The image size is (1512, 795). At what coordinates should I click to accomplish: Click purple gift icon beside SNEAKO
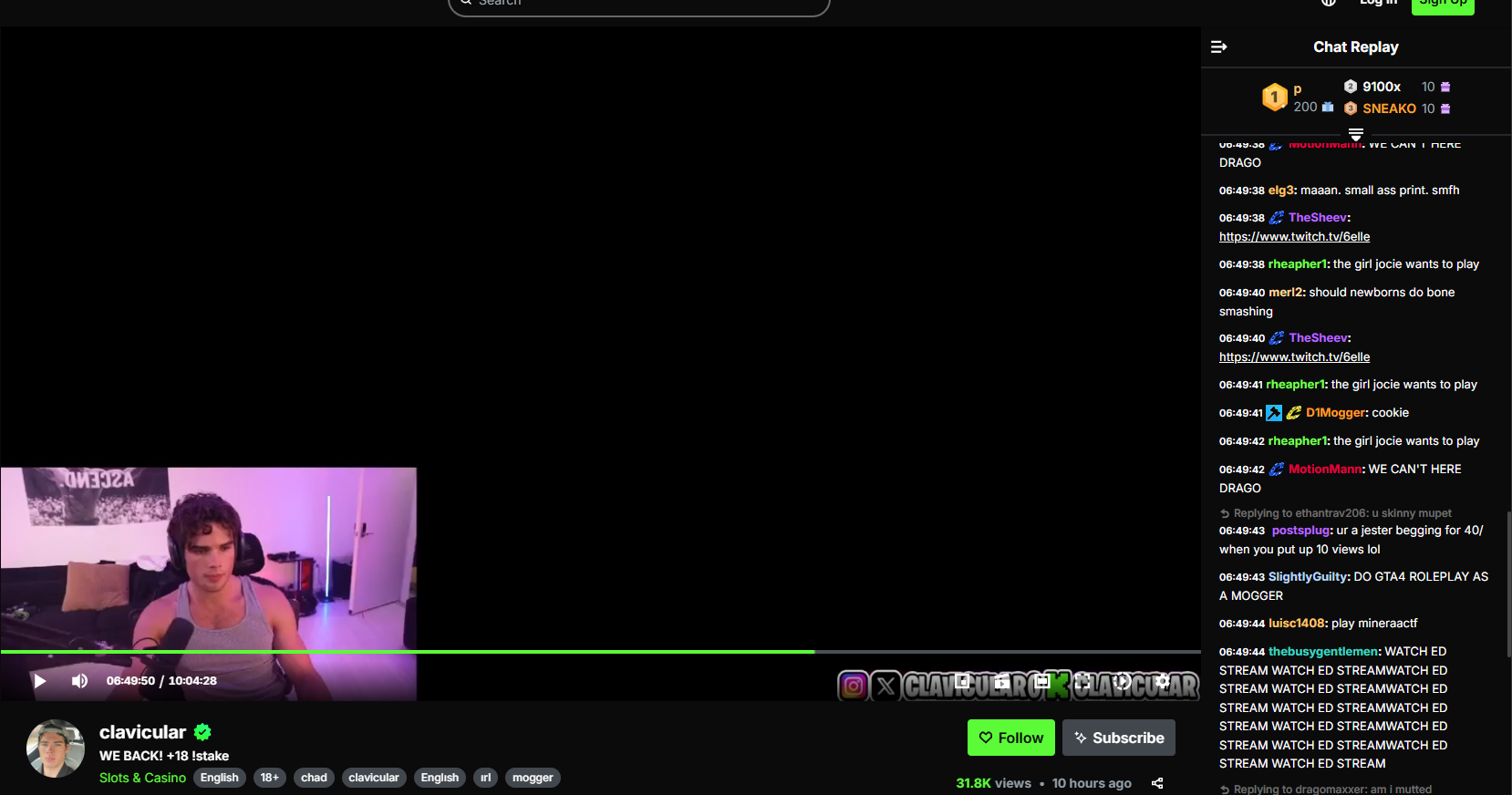point(1445,108)
